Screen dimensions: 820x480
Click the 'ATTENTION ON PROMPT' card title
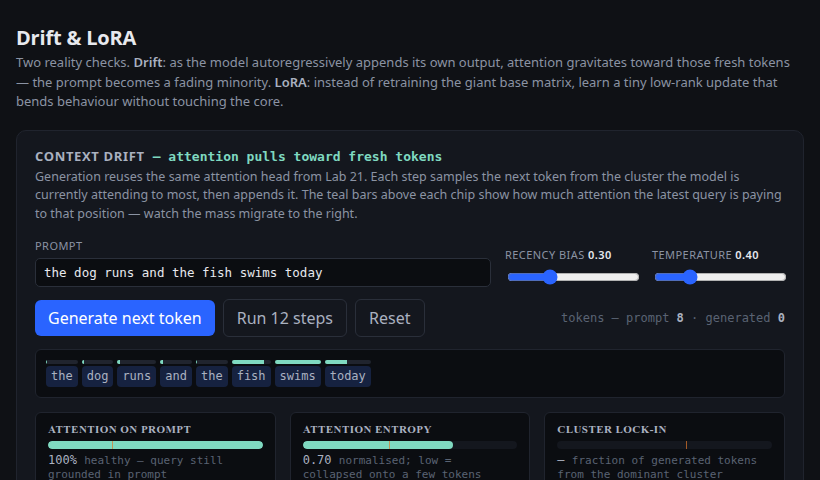tap(120, 429)
